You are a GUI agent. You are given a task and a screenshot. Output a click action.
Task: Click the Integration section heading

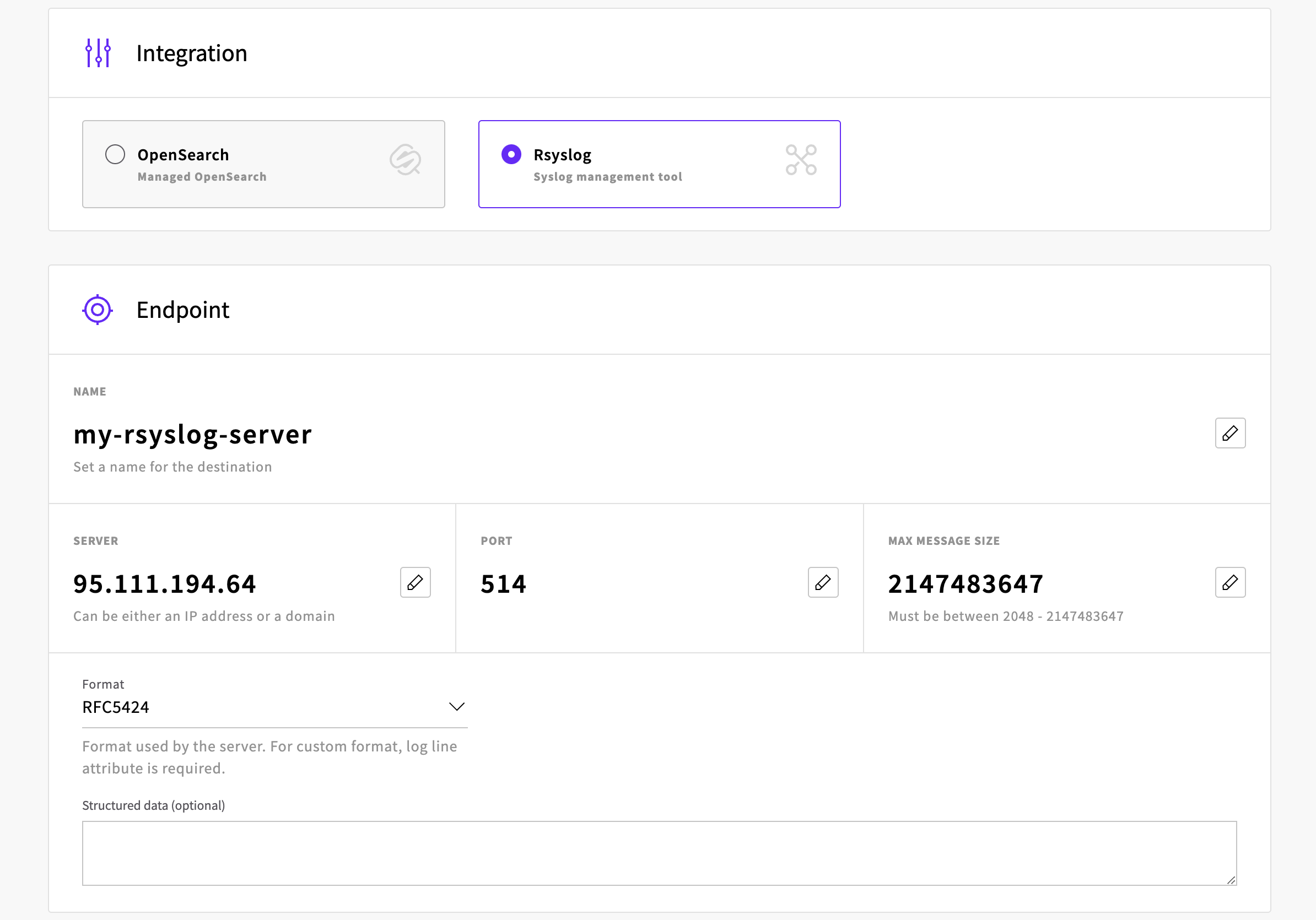[x=191, y=53]
